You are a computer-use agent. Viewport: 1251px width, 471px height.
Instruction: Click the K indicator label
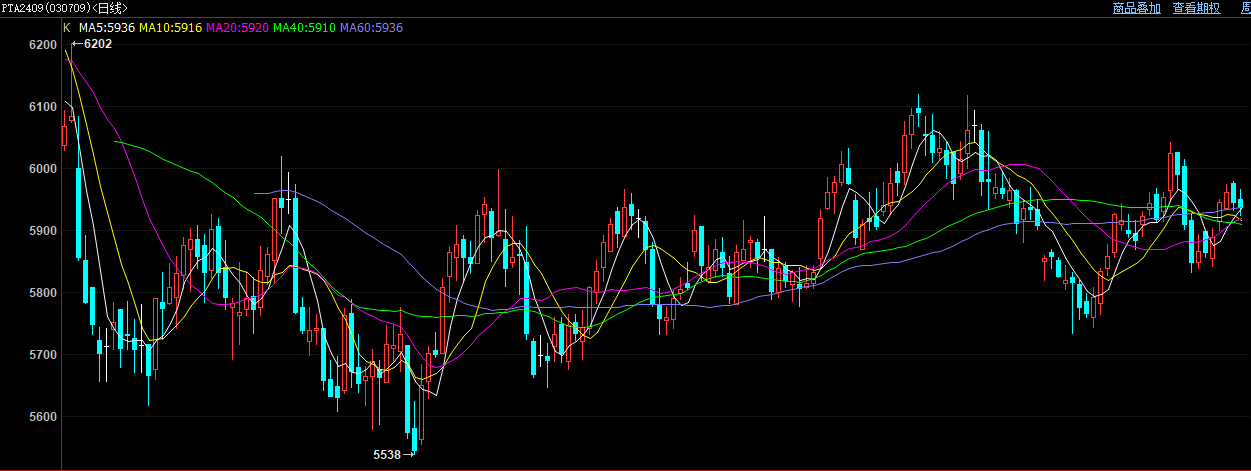(67, 28)
